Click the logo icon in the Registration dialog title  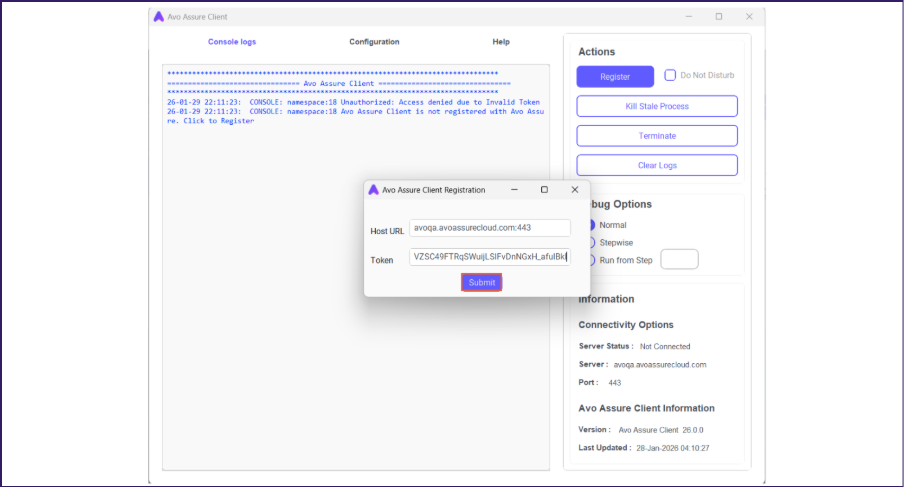(x=373, y=189)
